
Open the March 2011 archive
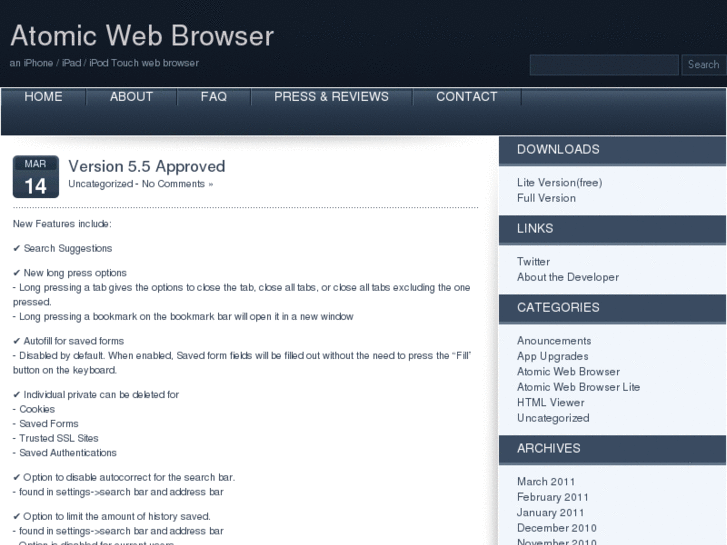point(546,481)
